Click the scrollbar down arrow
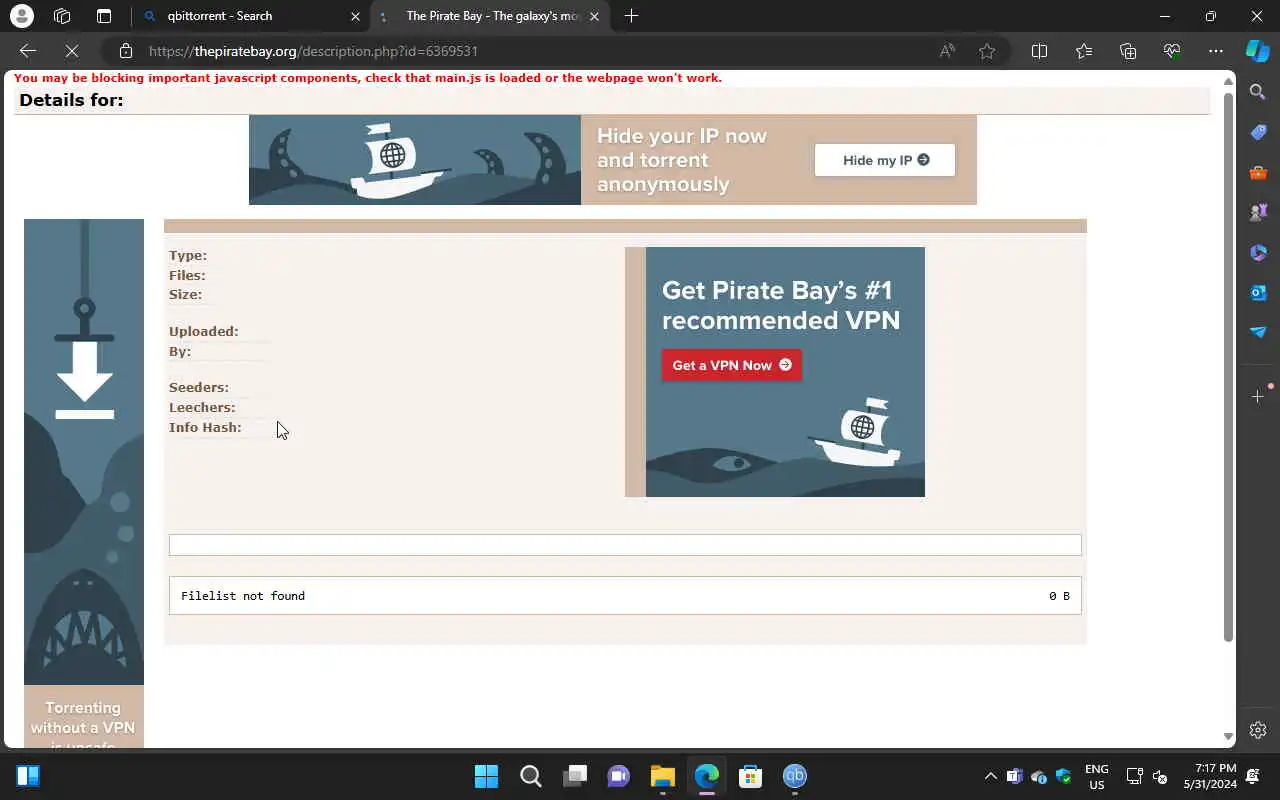 pos(1229,737)
